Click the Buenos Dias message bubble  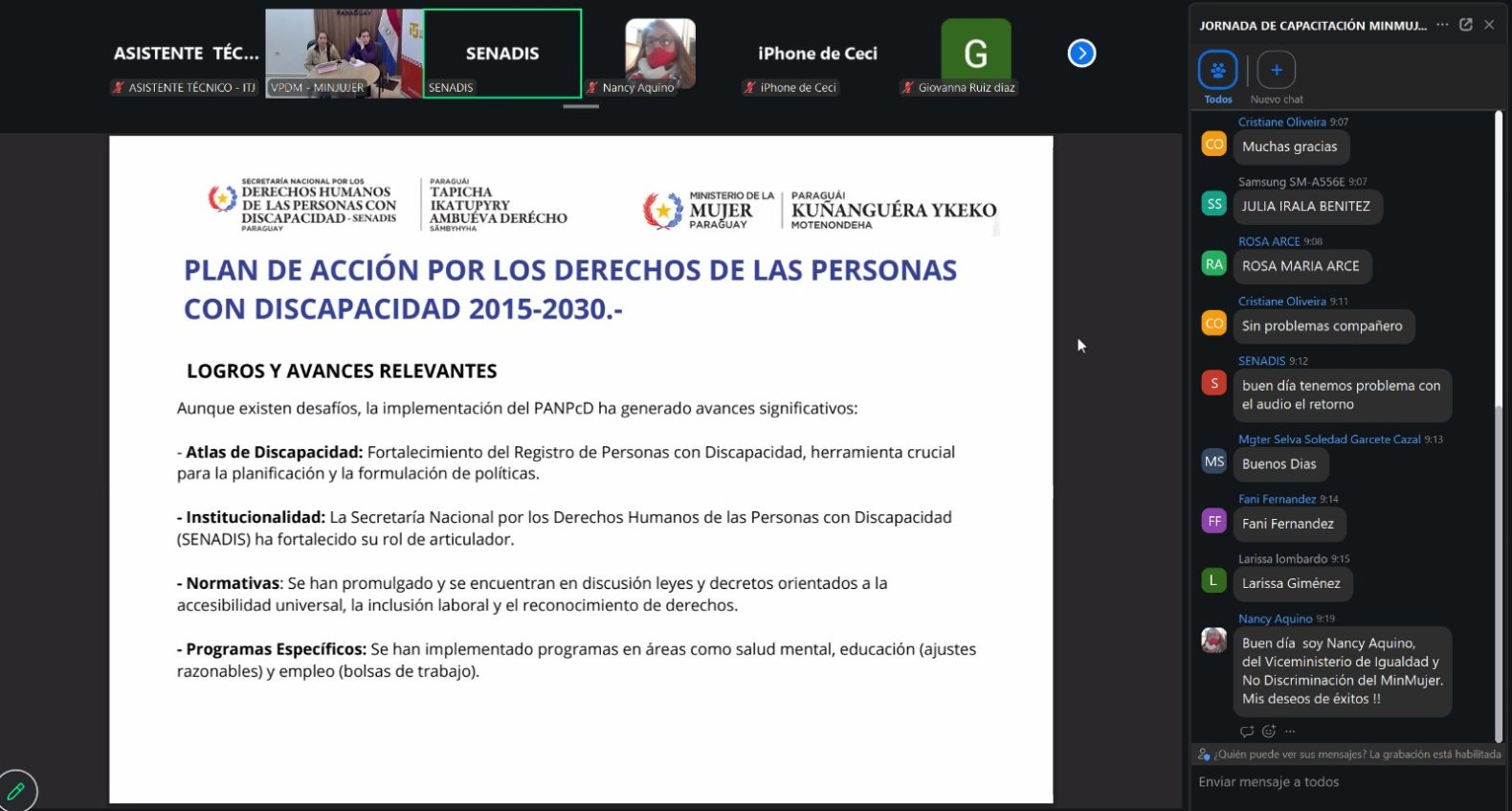pyautogui.click(x=1279, y=463)
